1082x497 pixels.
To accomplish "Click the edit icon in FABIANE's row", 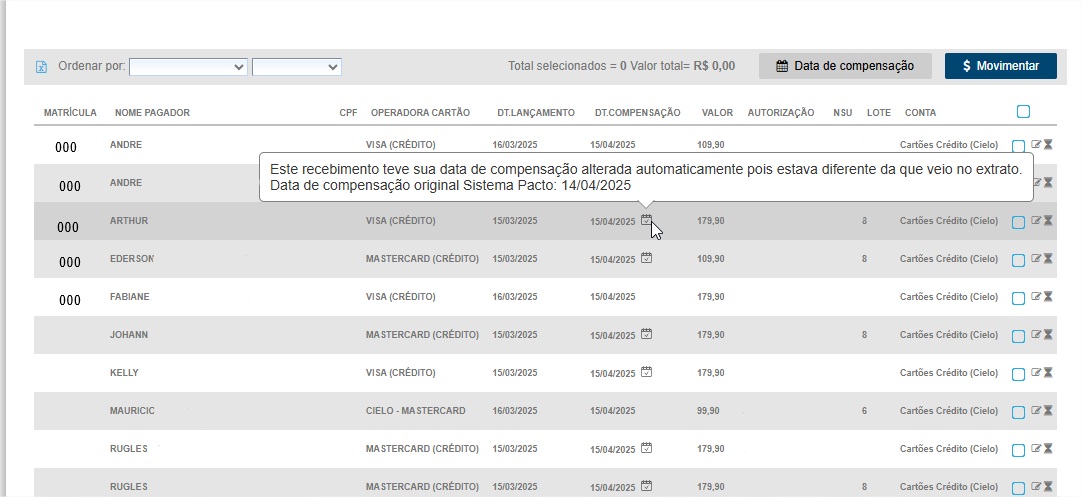I will pos(1036,297).
